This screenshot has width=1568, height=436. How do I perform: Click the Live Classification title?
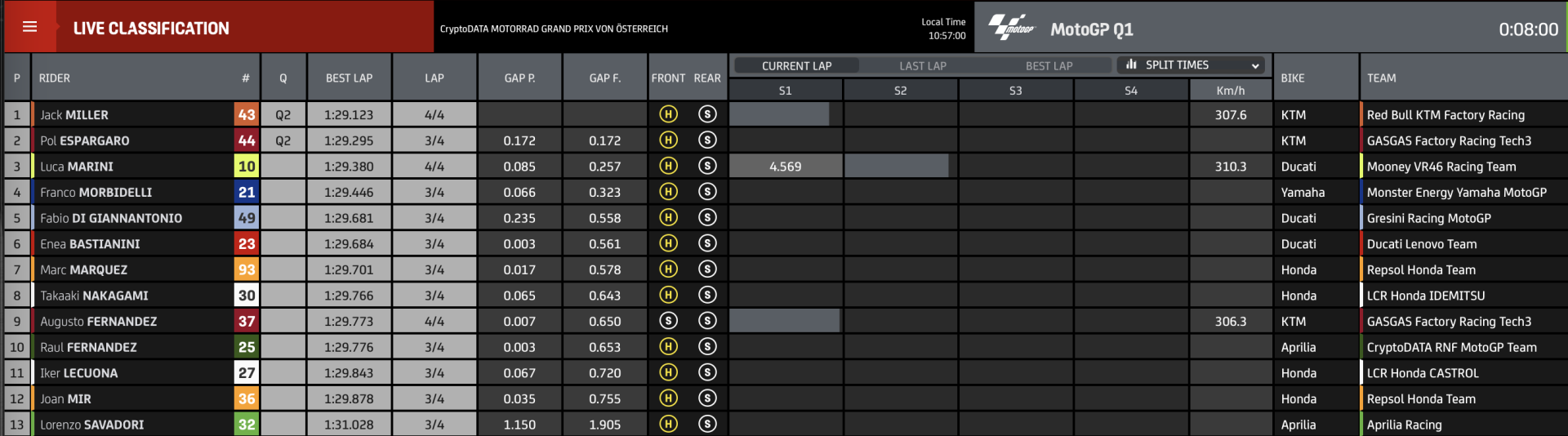(151, 29)
